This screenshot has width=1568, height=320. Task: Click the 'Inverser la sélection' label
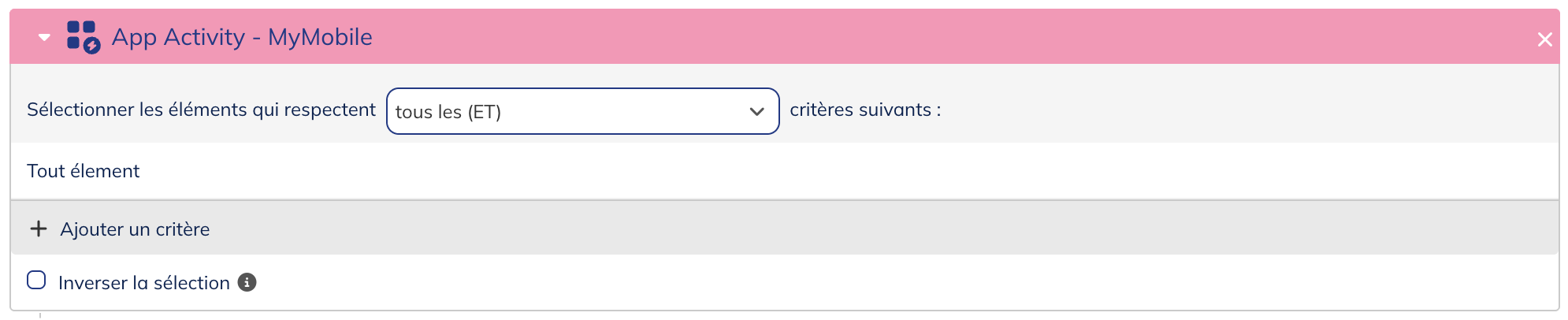(x=144, y=283)
